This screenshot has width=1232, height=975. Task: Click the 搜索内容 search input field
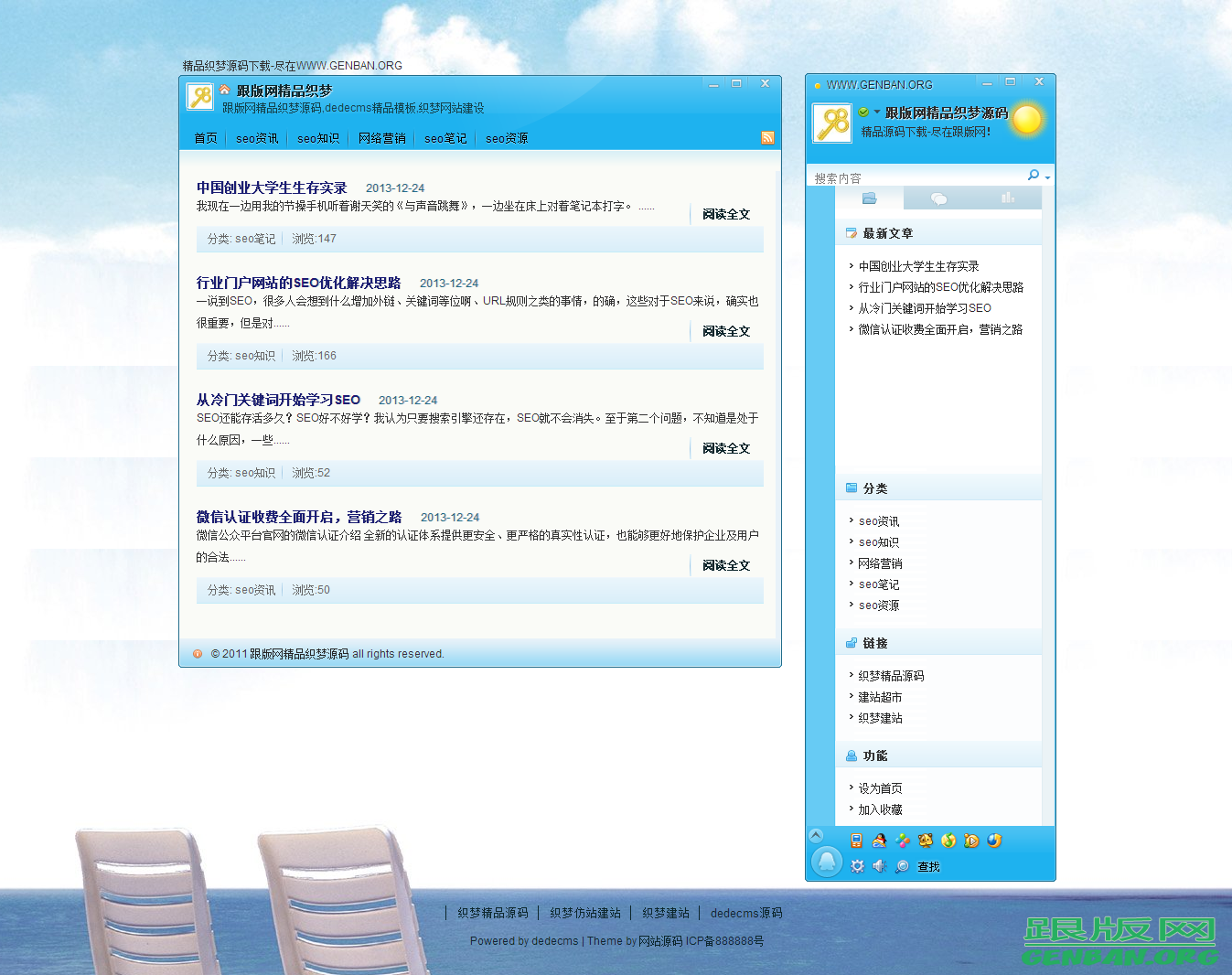click(915, 178)
